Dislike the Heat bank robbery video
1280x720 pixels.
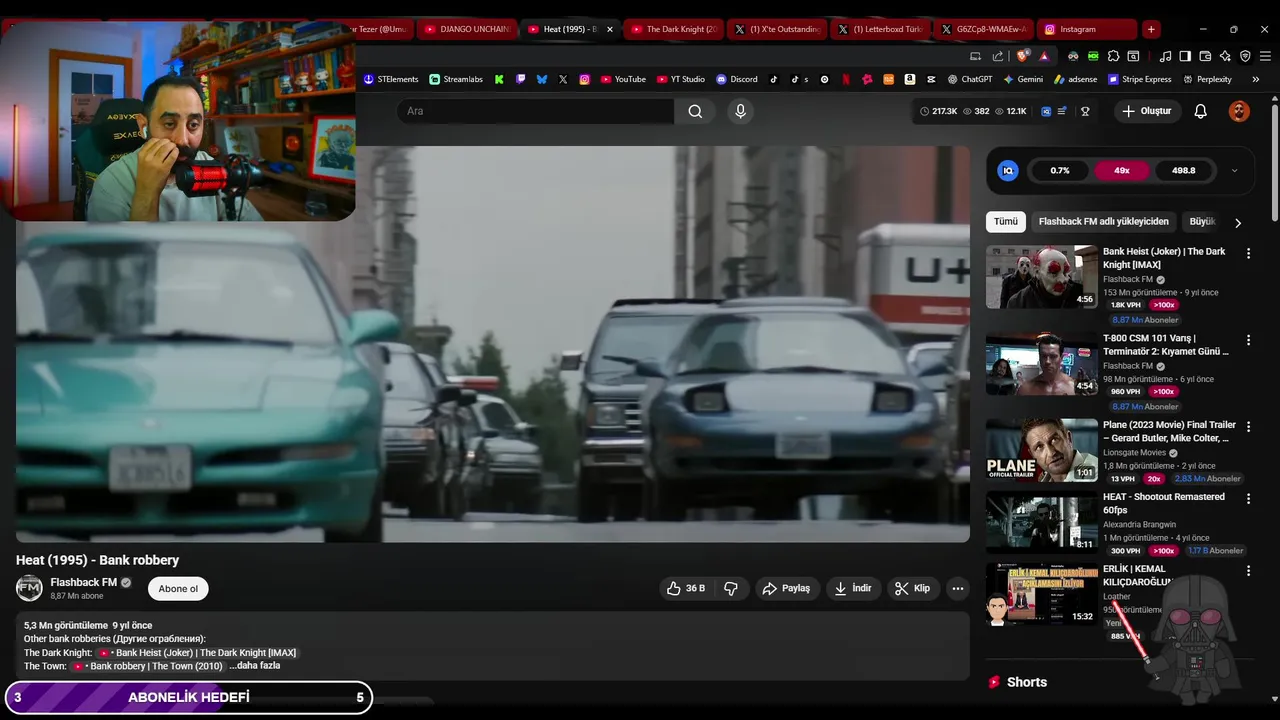click(731, 588)
